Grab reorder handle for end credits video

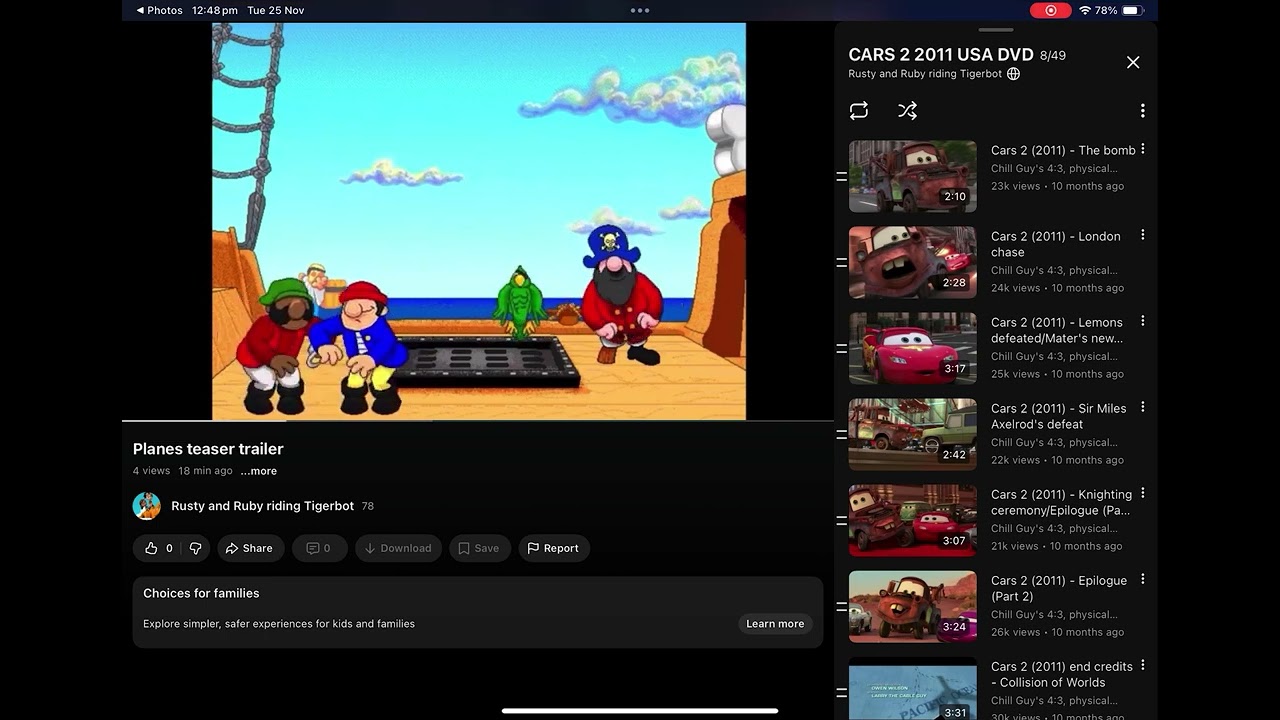[x=841, y=692]
